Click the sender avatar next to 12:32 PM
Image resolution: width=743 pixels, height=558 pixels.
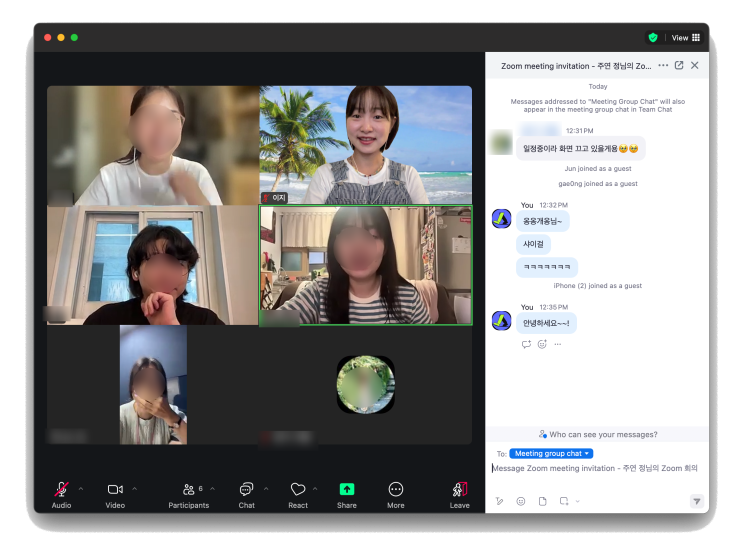(501, 219)
